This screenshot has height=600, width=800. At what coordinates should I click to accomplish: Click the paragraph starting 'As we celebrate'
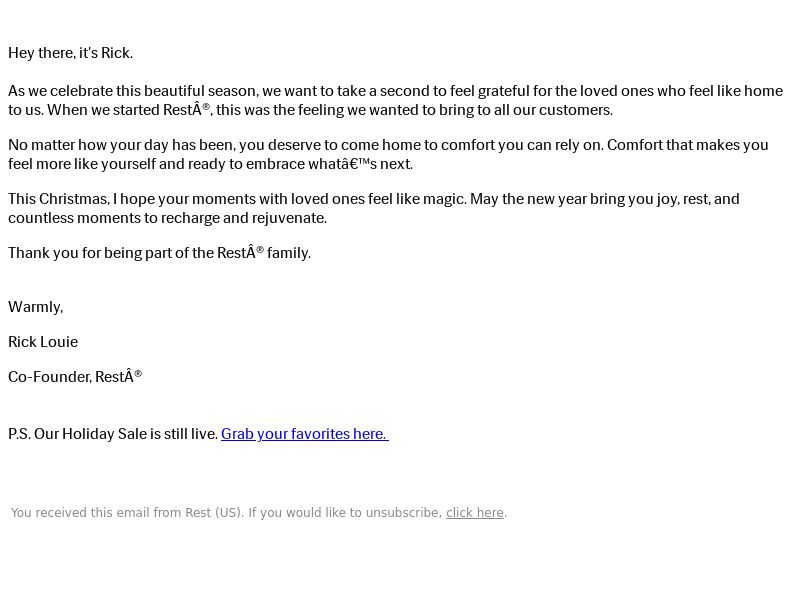click(395, 100)
